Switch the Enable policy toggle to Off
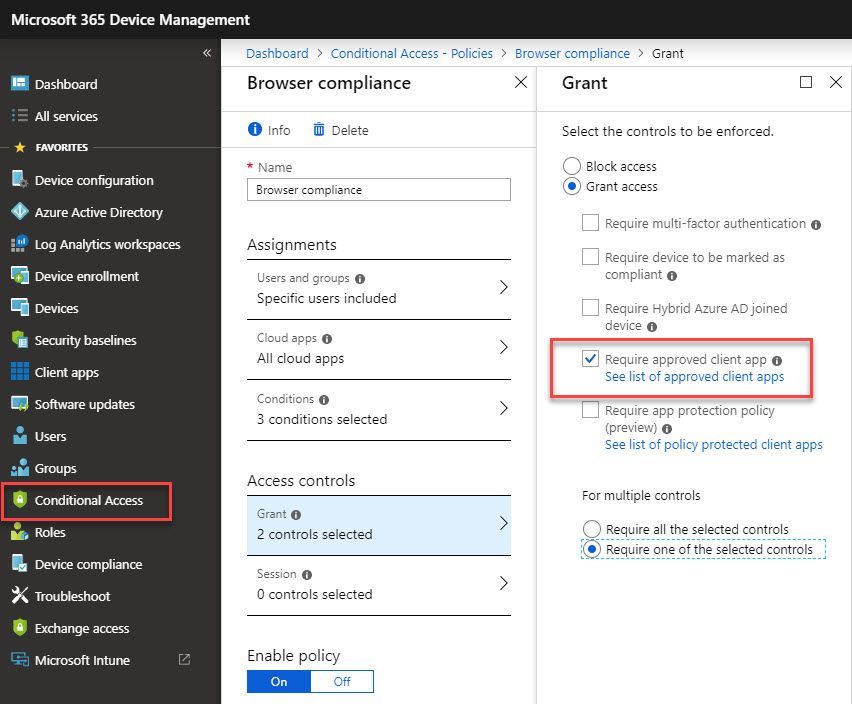 coord(342,681)
